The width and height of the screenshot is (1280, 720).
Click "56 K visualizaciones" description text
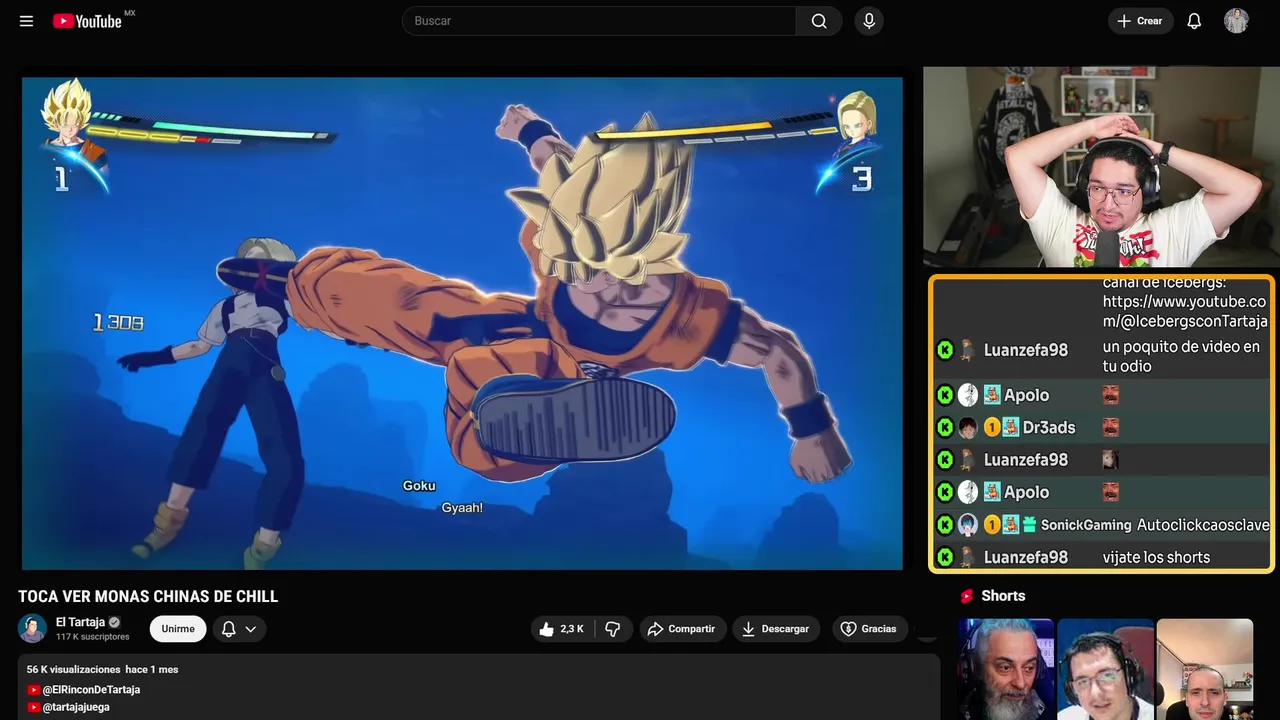point(73,669)
